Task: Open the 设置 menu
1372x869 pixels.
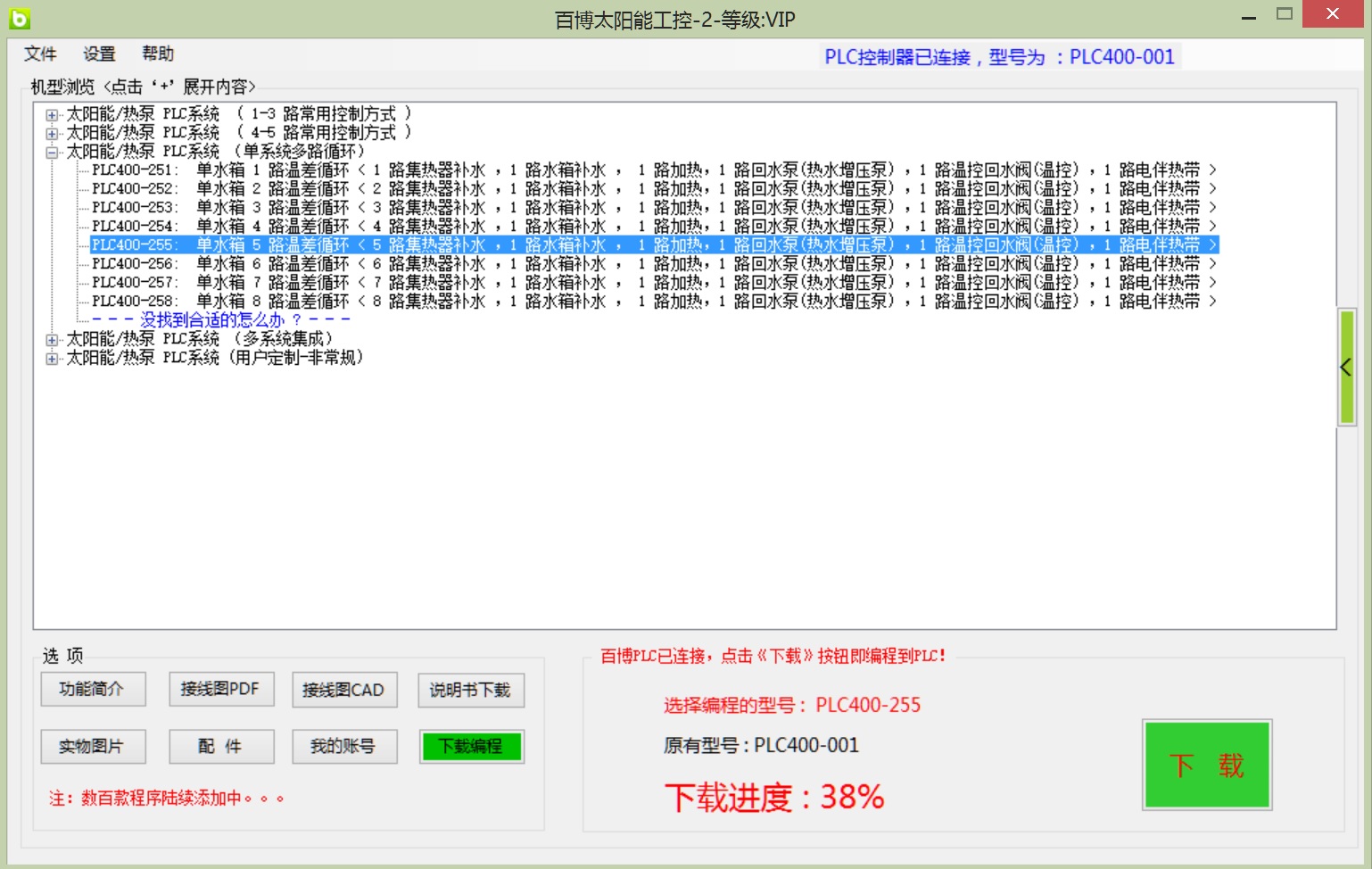Action: (x=99, y=54)
